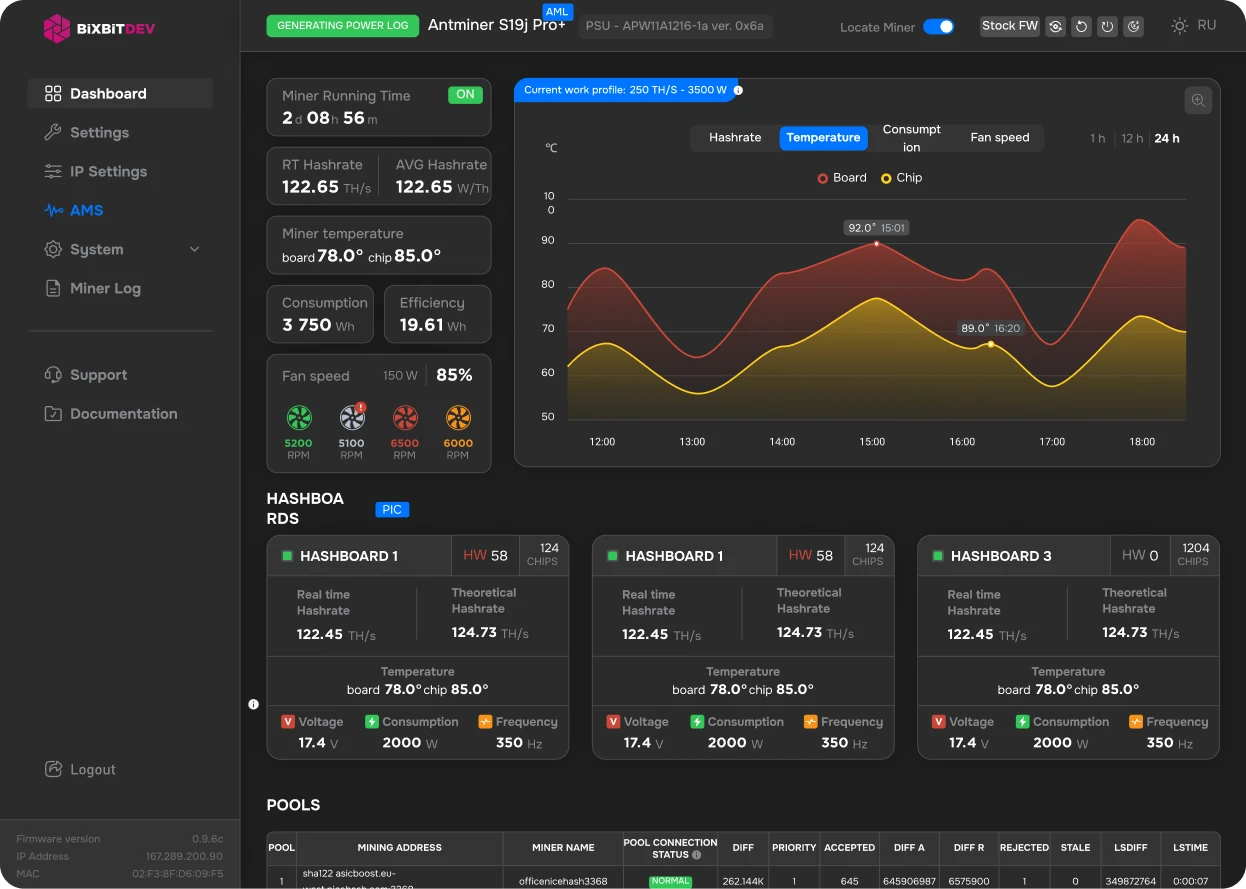The image size is (1246, 889).
Task: Click the Documentation folder icon
Action: (x=53, y=414)
